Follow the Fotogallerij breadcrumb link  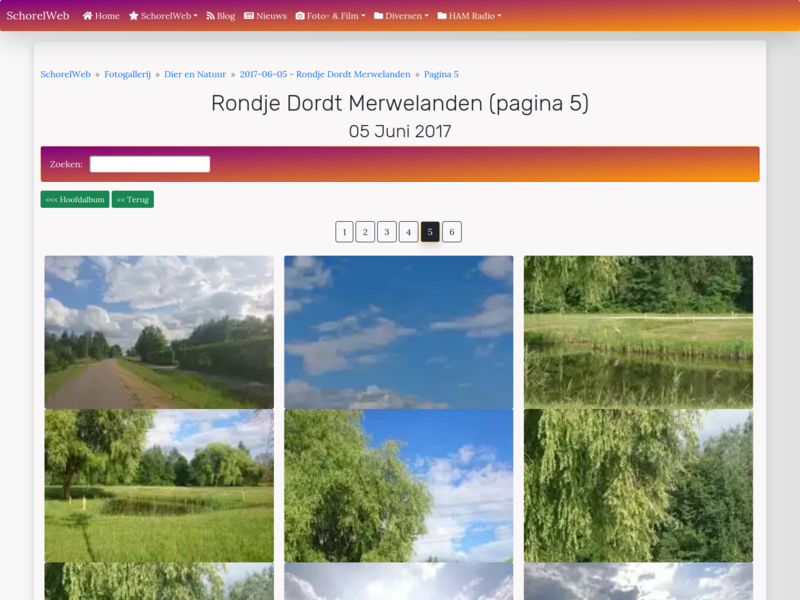128,74
